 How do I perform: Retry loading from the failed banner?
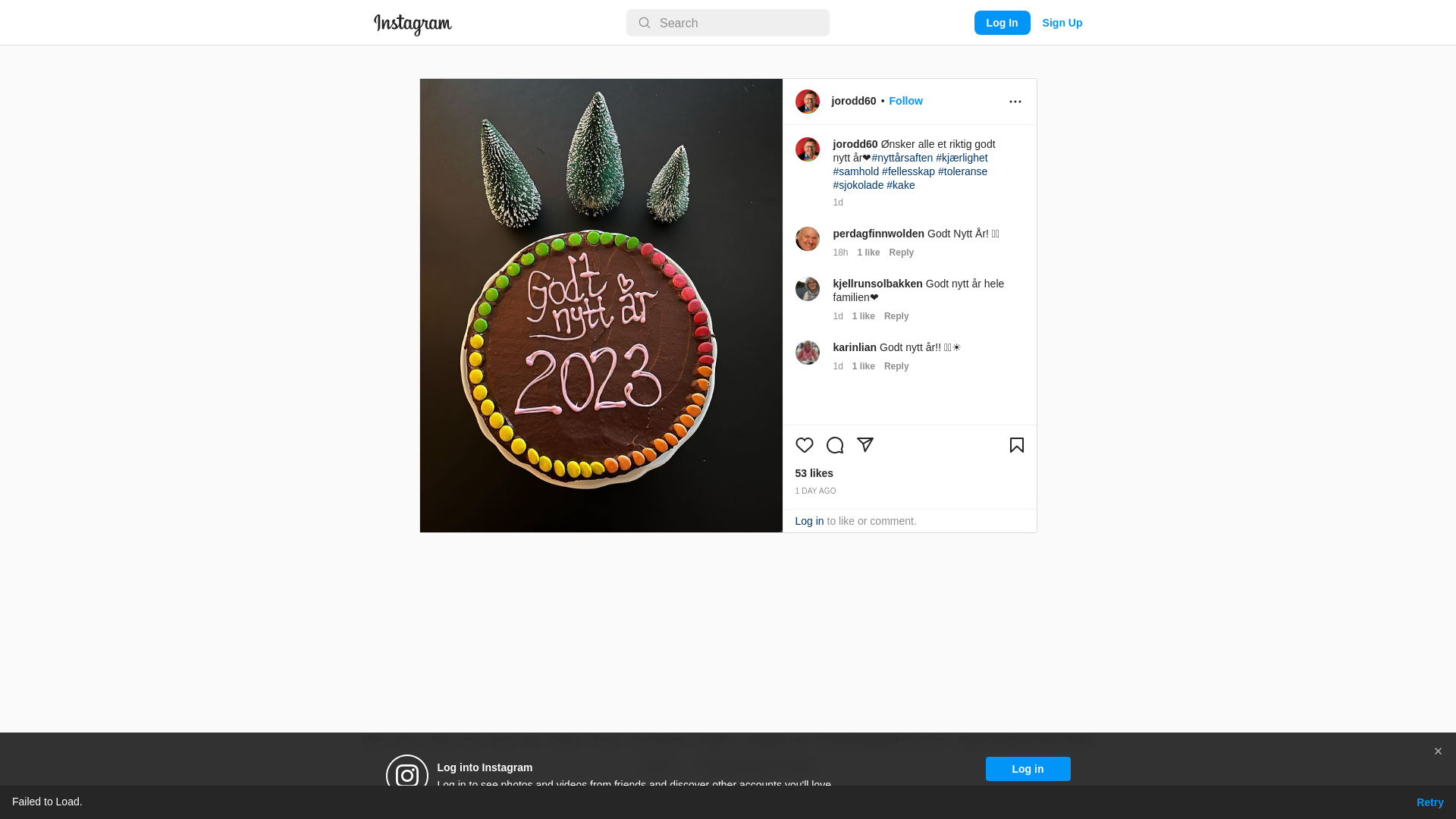pyautogui.click(x=1429, y=802)
